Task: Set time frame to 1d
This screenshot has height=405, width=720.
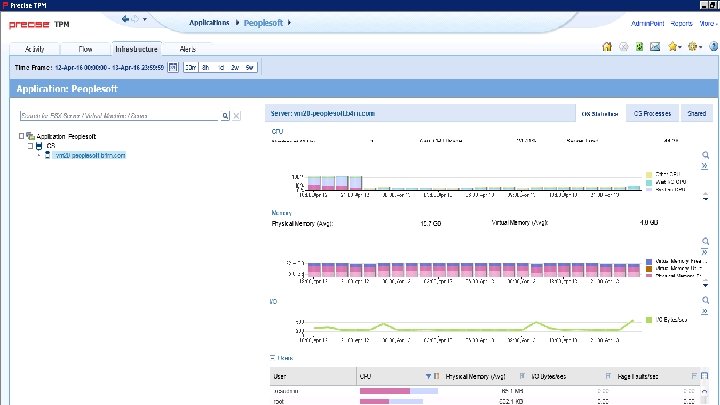Action: [221, 68]
